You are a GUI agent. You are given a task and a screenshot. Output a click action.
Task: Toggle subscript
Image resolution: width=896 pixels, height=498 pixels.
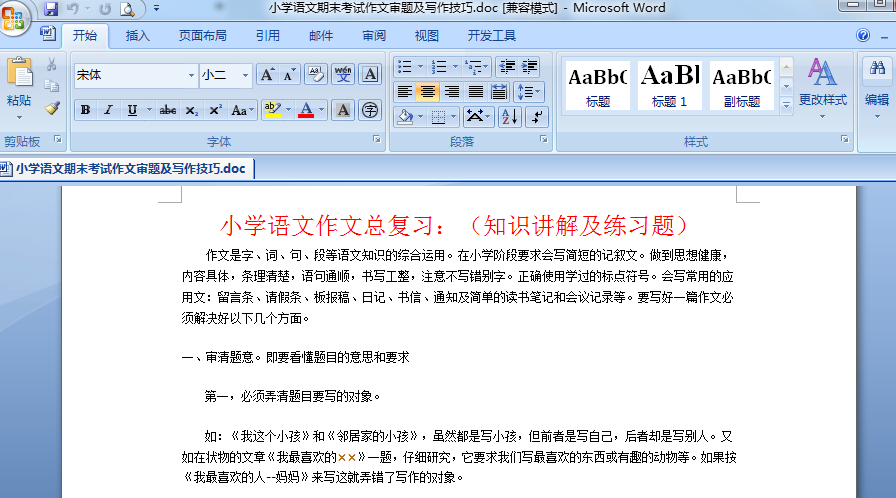tap(192, 110)
